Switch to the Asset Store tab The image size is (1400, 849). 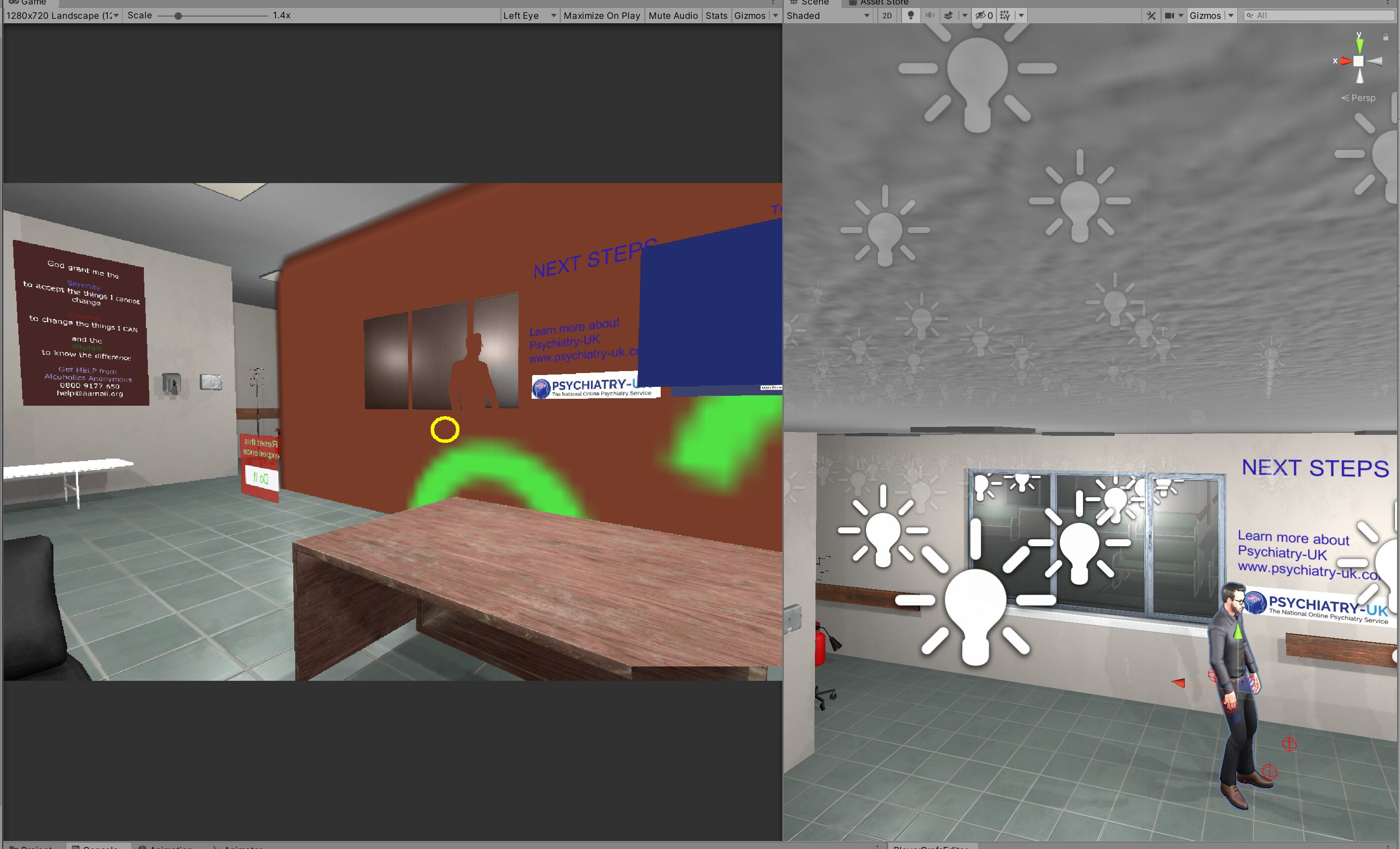pos(880,3)
